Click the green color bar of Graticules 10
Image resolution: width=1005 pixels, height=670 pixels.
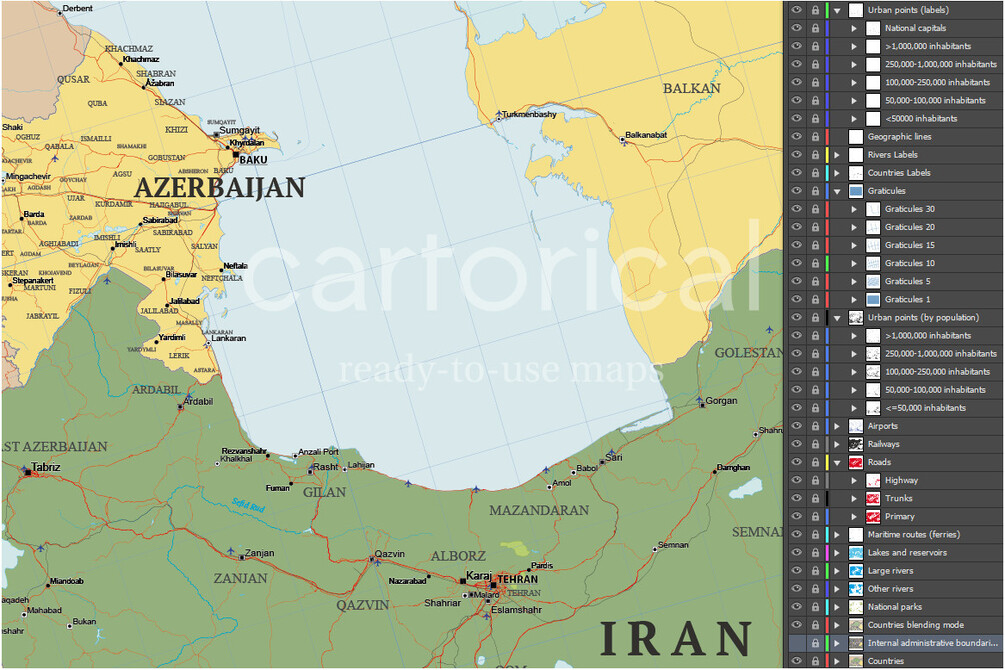827,264
